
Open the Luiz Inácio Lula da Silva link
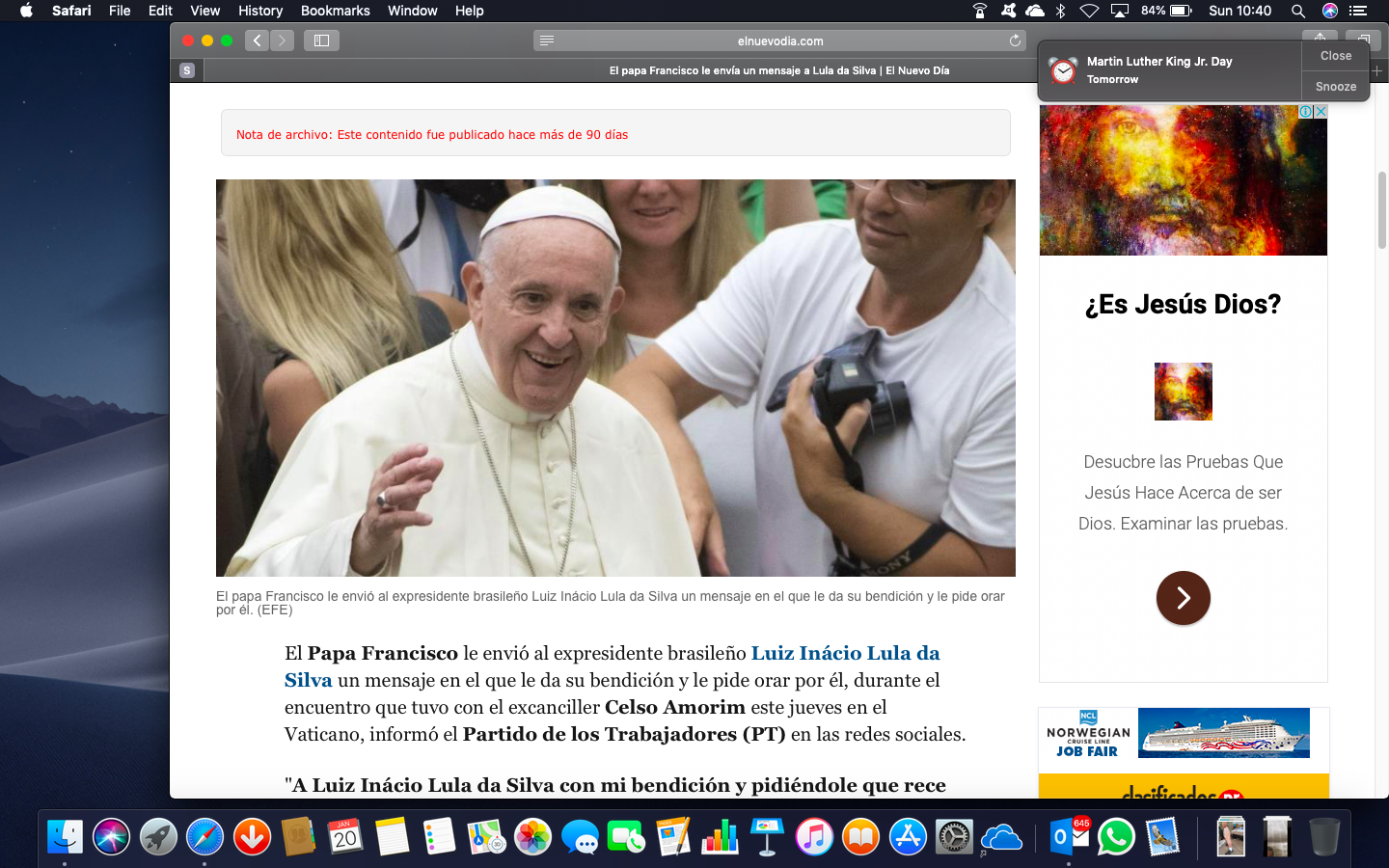(845, 654)
